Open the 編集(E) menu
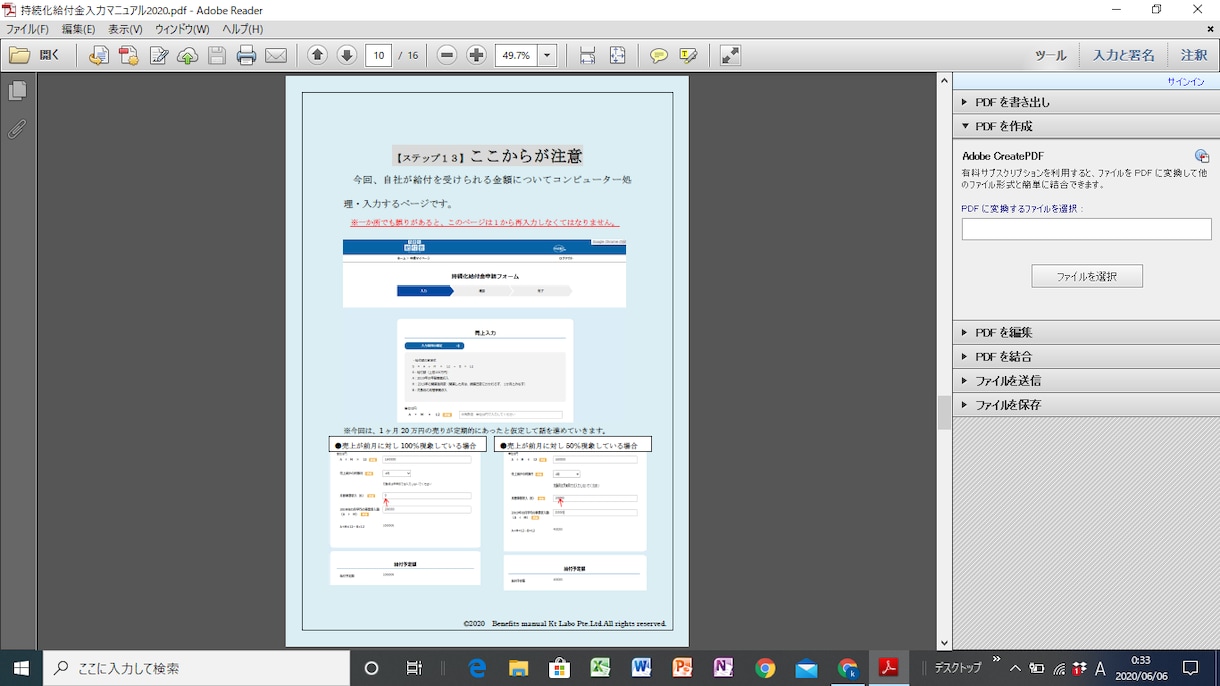The width and height of the screenshot is (1220, 686). click(78, 30)
